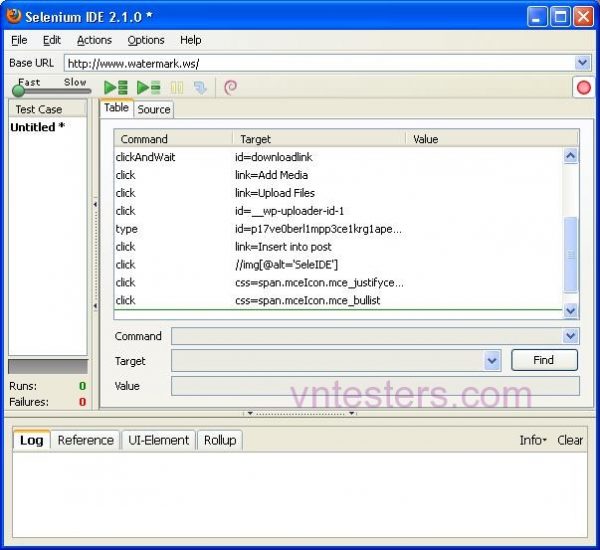The image size is (600, 550).
Task: Click the command table scroll down arrow
Action: (571, 310)
